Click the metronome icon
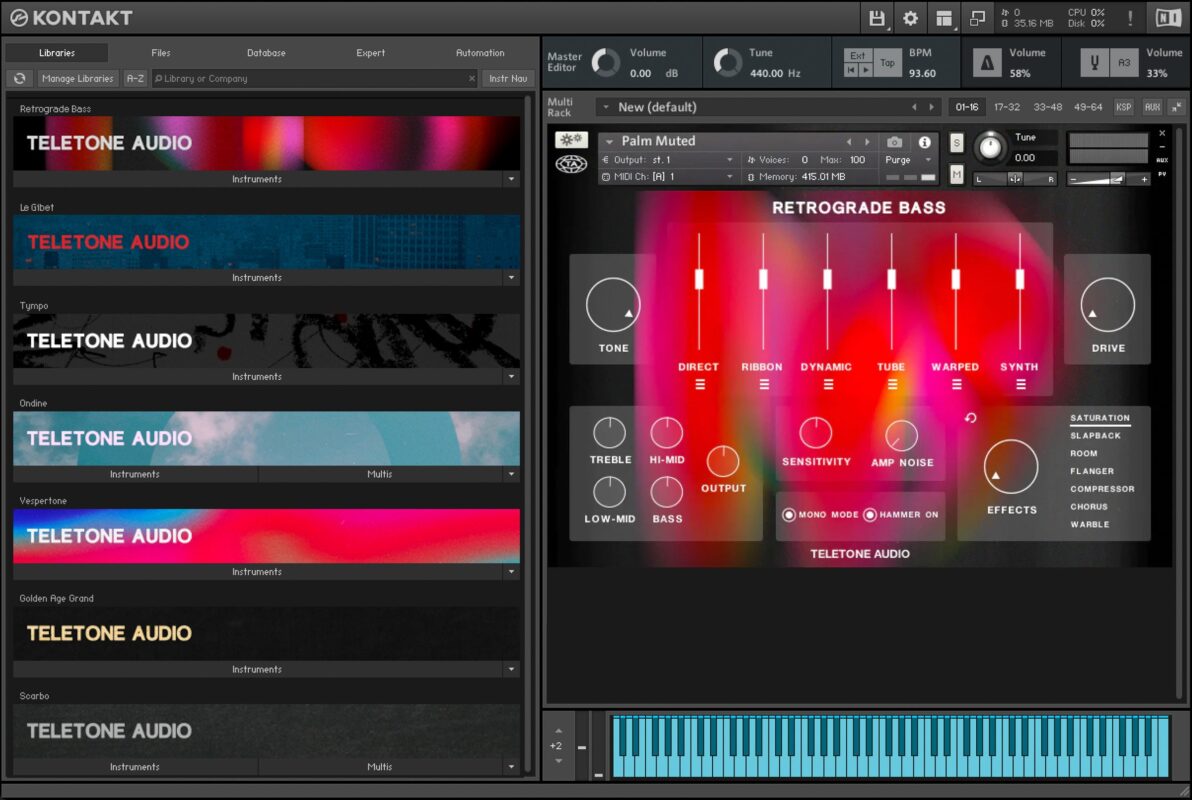The height and width of the screenshot is (800, 1192). click(x=988, y=63)
